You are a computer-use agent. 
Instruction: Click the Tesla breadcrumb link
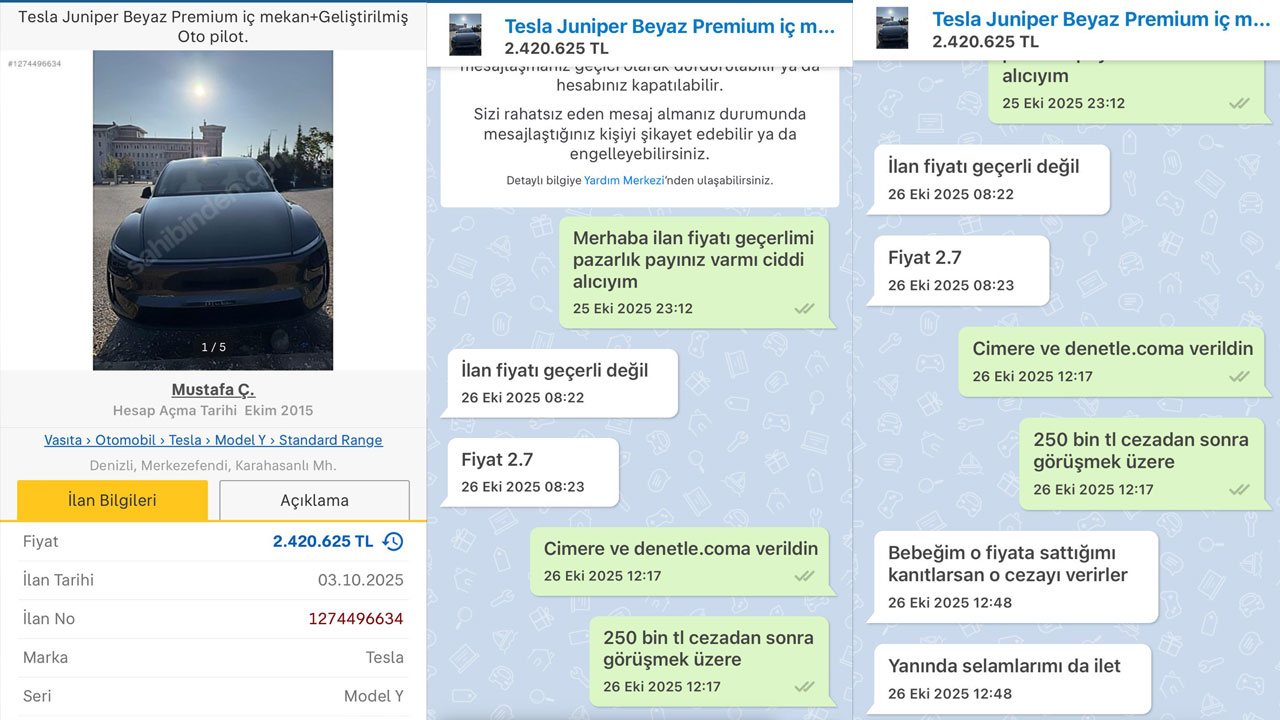click(x=184, y=440)
